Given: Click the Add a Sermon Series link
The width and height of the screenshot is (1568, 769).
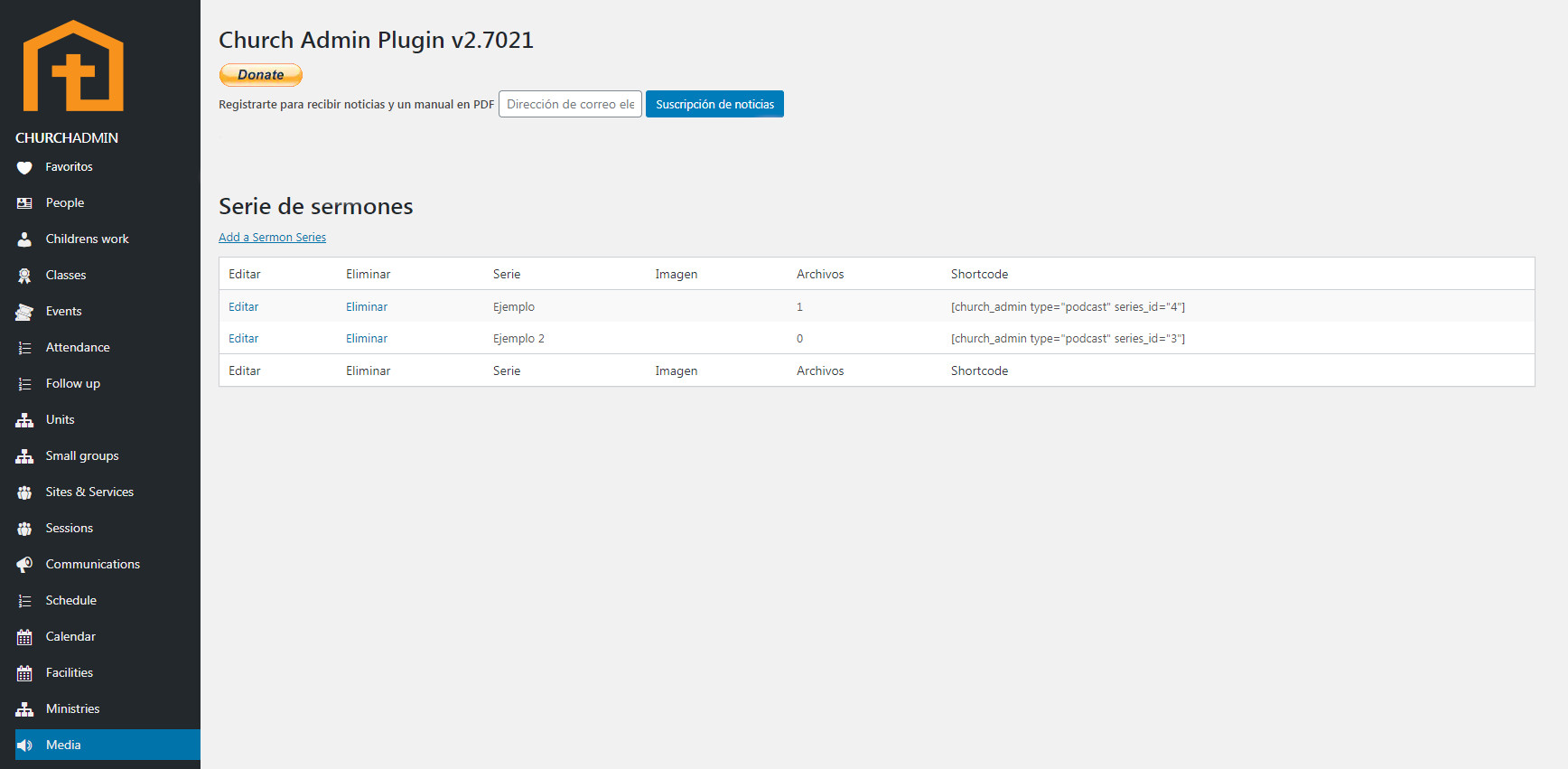Looking at the screenshot, I should [x=272, y=238].
